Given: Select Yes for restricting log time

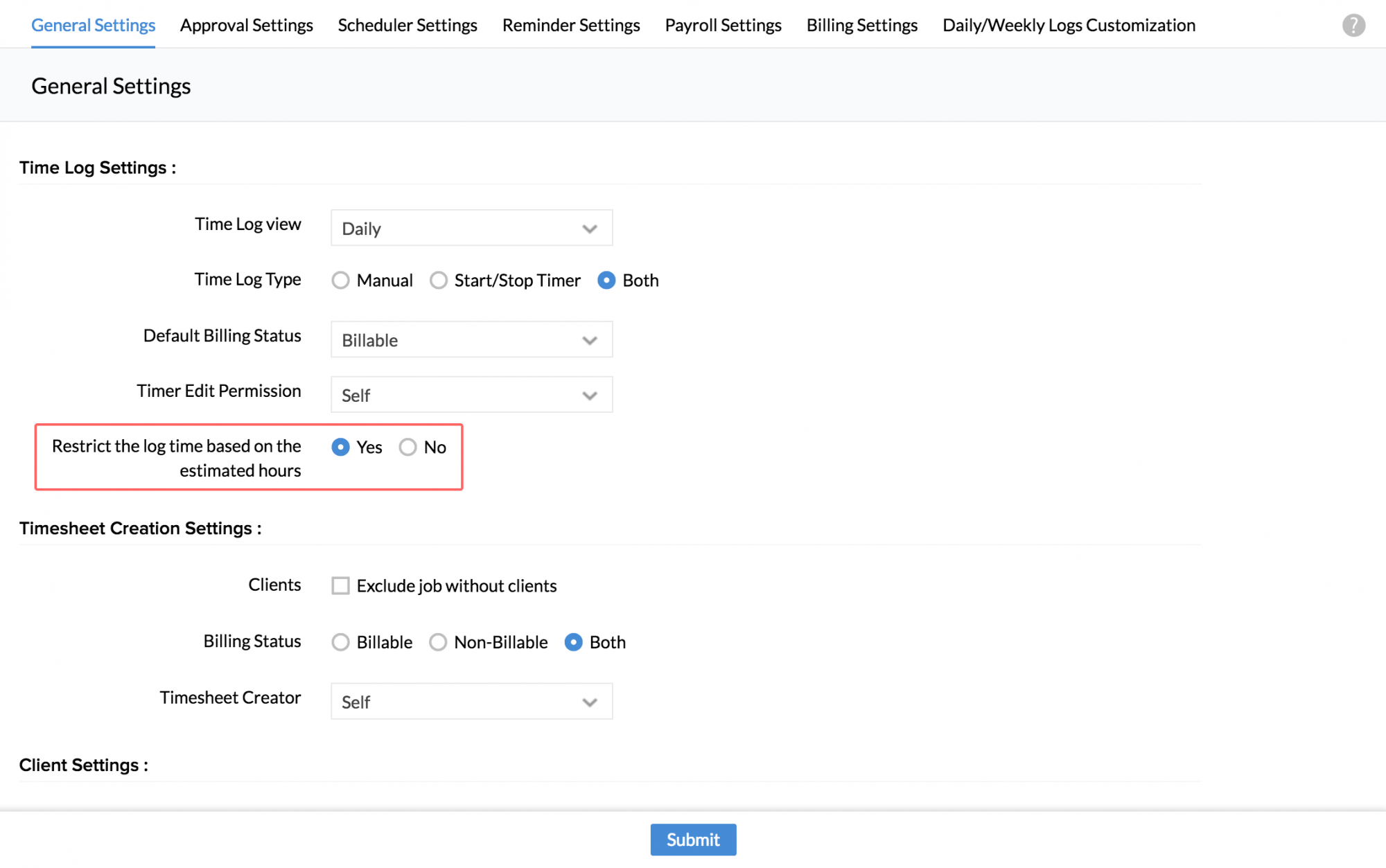Looking at the screenshot, I should tap(340, 448).
